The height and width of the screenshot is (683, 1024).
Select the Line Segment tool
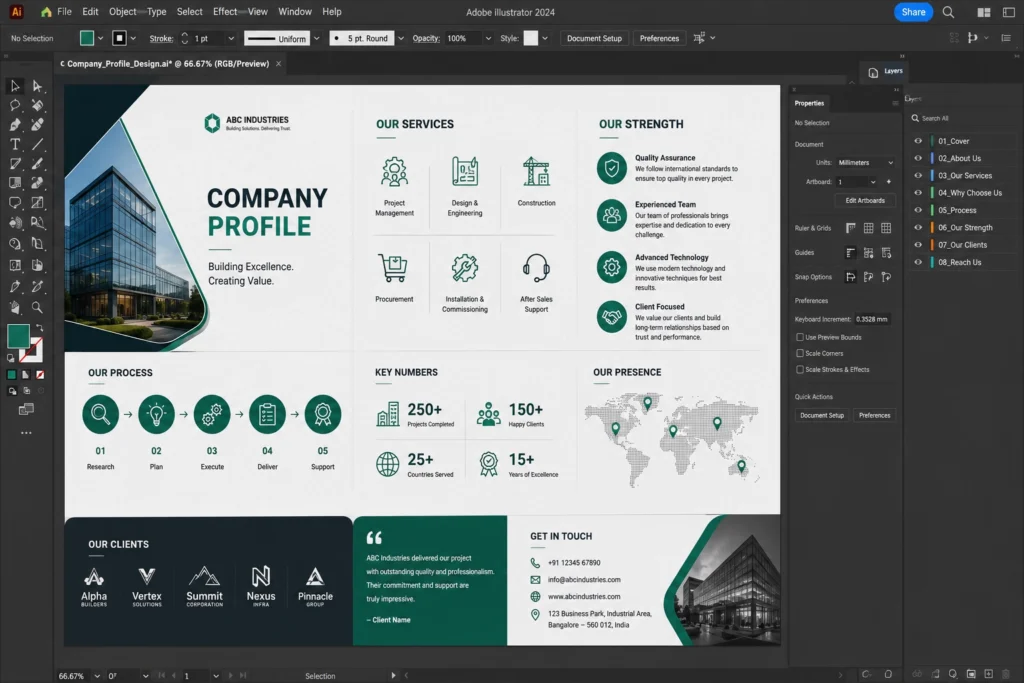pos(37,144)
